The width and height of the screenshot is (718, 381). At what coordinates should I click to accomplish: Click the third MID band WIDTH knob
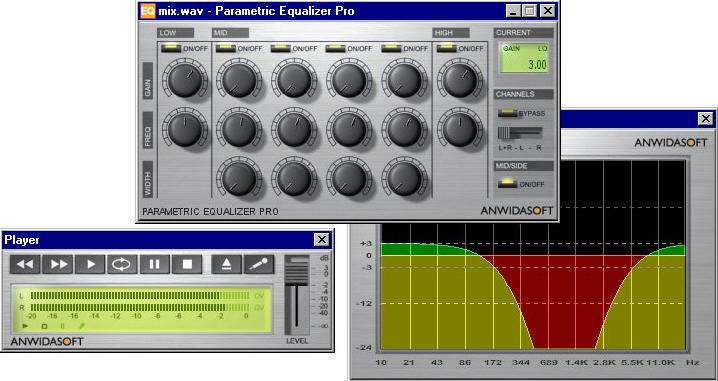click(349, 179)
